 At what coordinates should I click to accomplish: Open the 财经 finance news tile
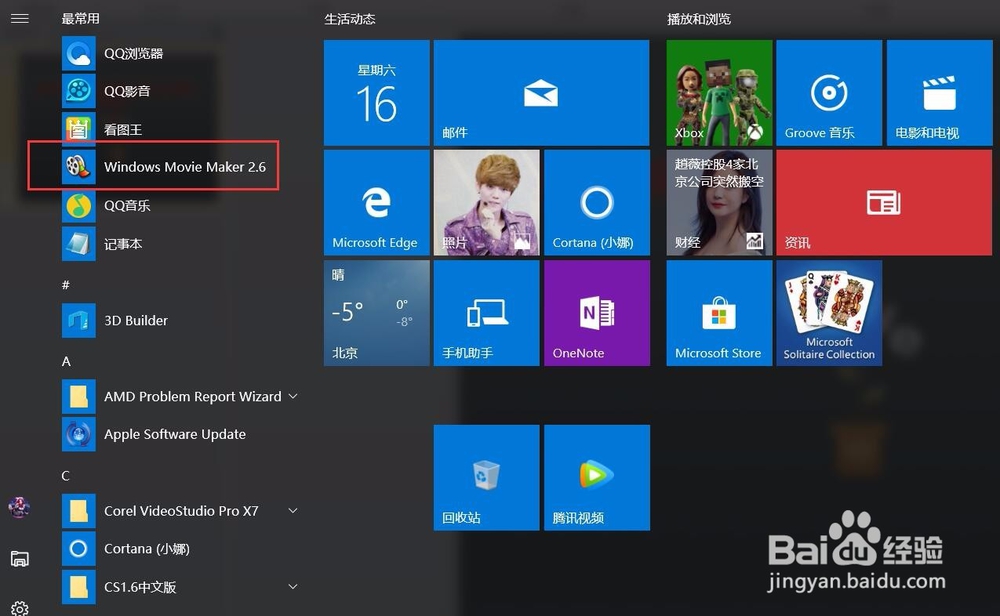pyautogui.click(x=719, y=202)
